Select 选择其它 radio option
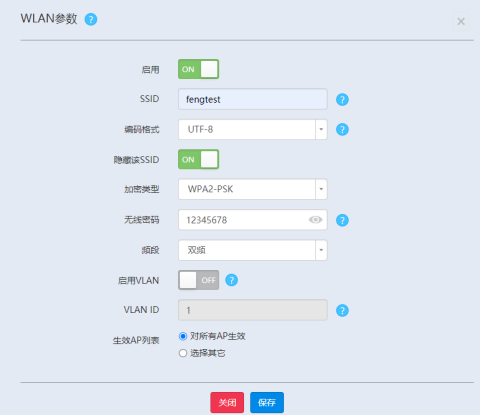The height and width of the screenshot is (415, 480). [x=183, y=353]
